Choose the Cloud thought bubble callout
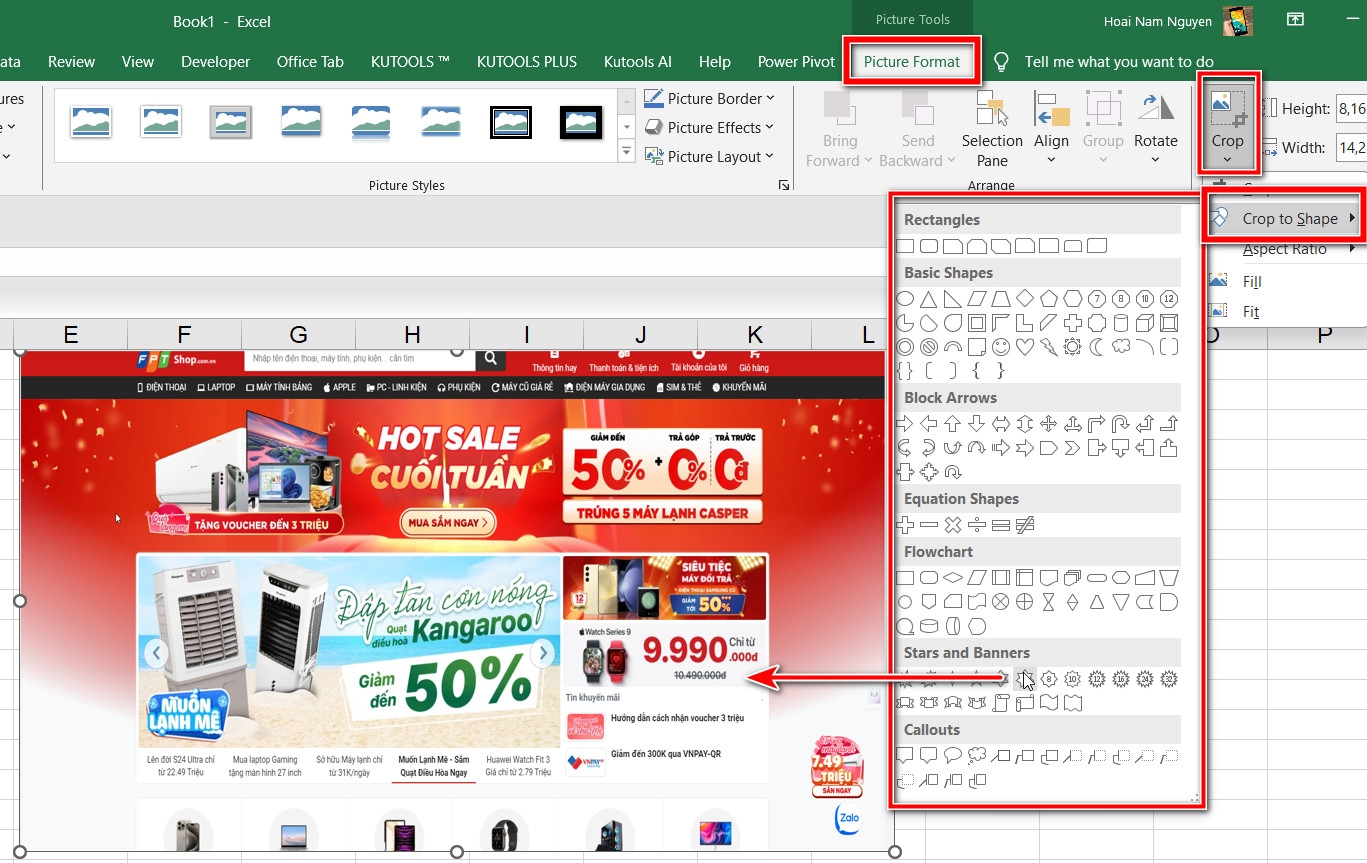The height and width of the screenshot is (863, 1367). click(977, 755)
